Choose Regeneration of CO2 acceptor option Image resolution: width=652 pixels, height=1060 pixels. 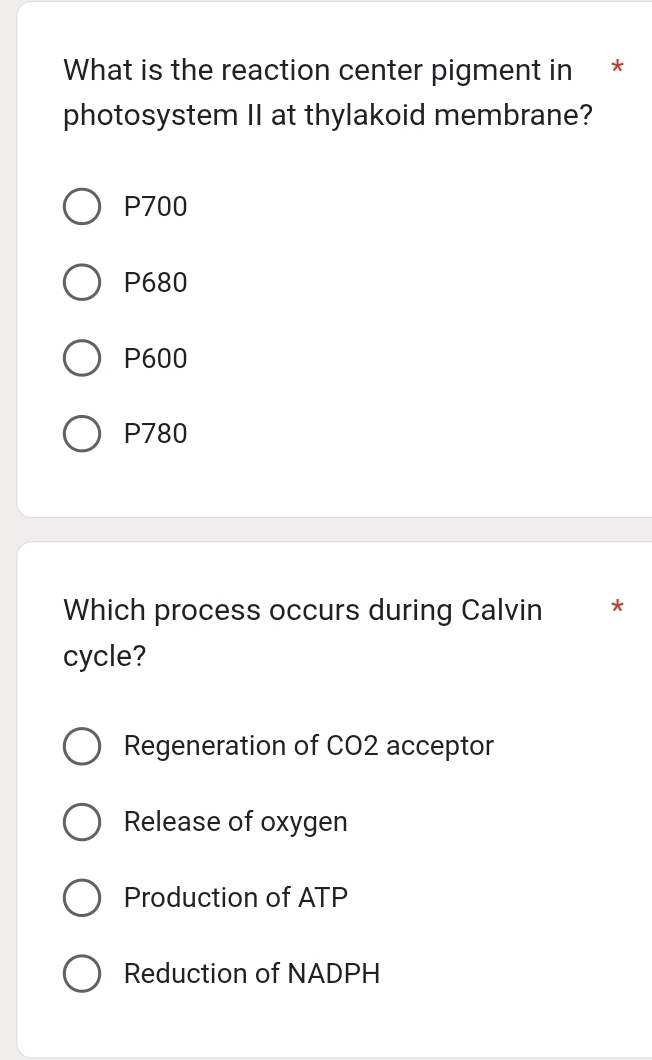pos(81,745)
